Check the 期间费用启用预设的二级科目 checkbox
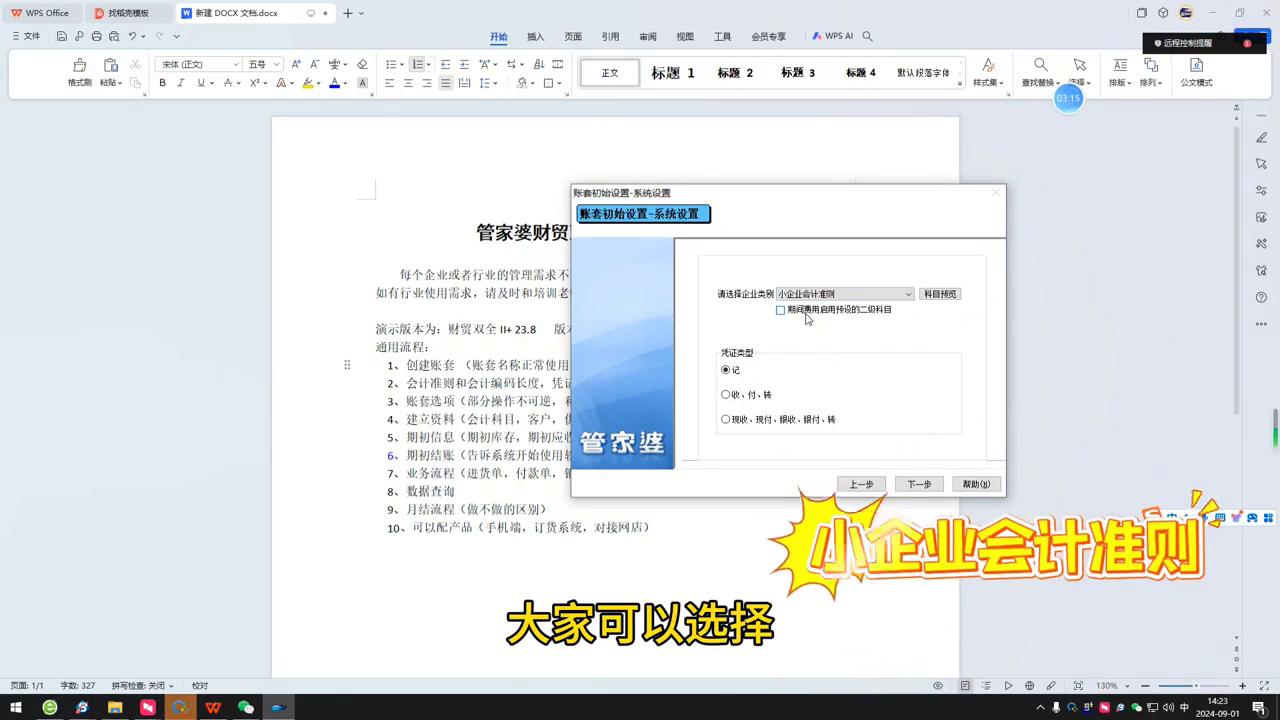 tap(780, 310)
